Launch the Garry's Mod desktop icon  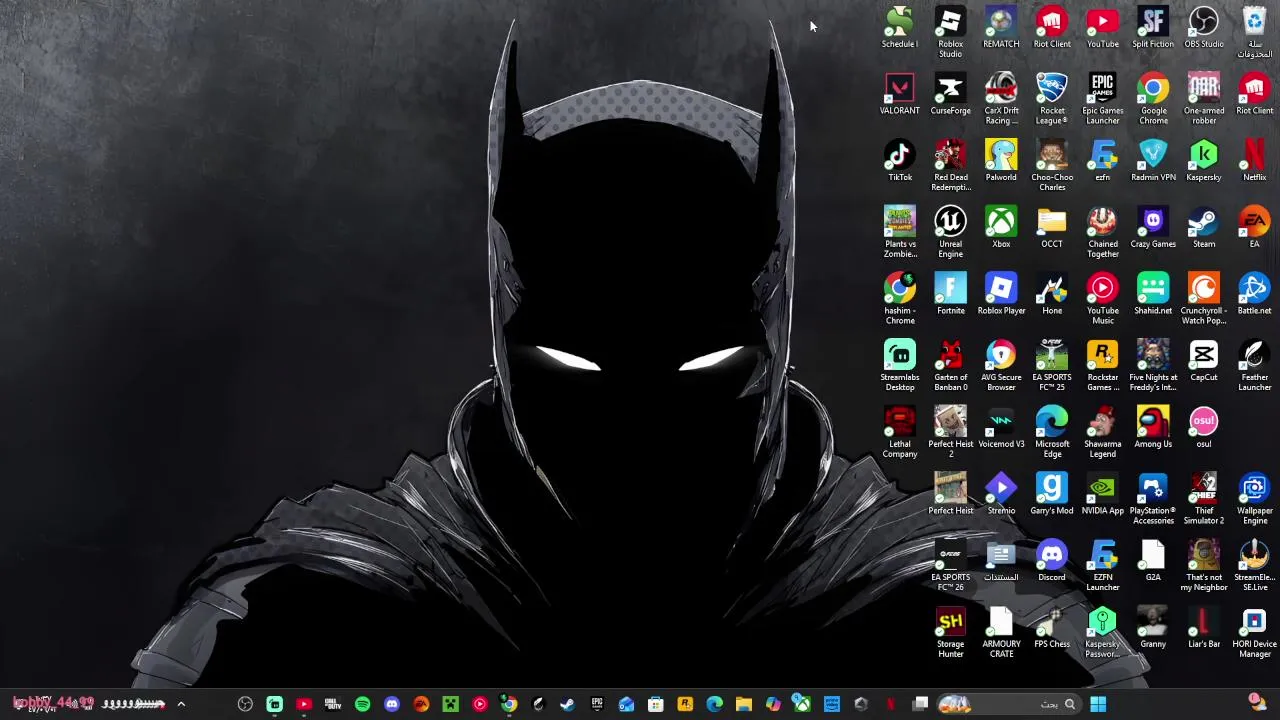[x=1052, y=495]
